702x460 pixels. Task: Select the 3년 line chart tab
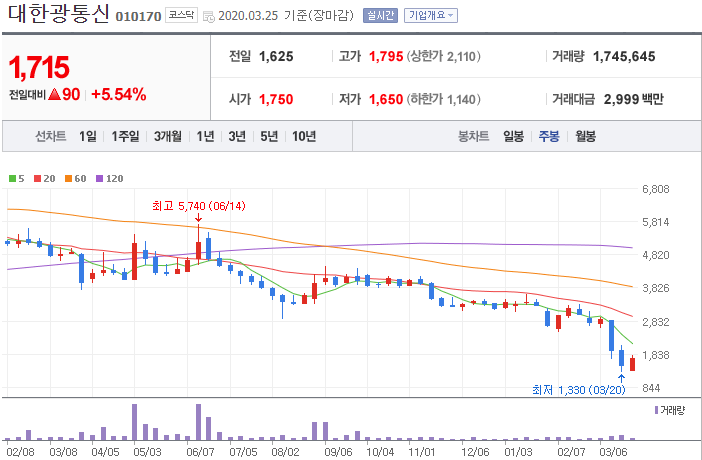coord(237,136)
